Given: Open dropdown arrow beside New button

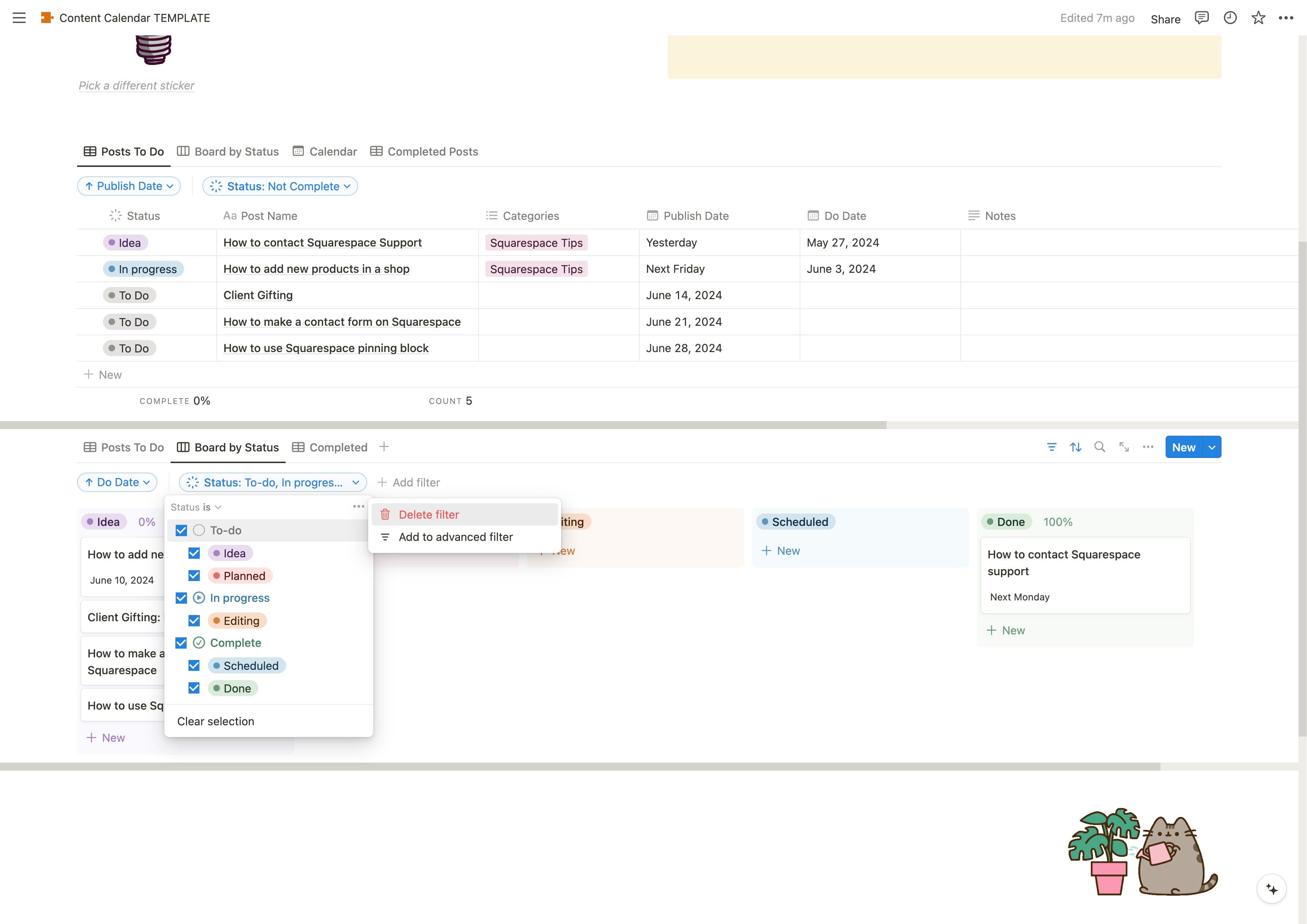Looking at the screenshot, I should (x=1211, y=447).
